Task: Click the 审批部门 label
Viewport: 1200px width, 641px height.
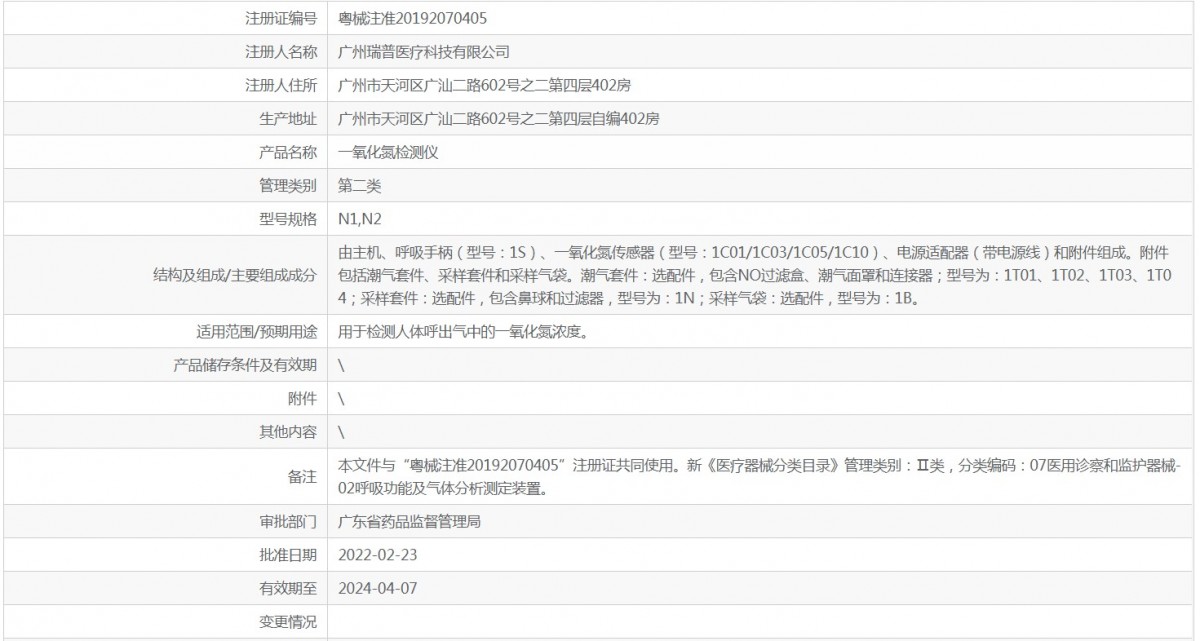Action: (x=288, y=522)
